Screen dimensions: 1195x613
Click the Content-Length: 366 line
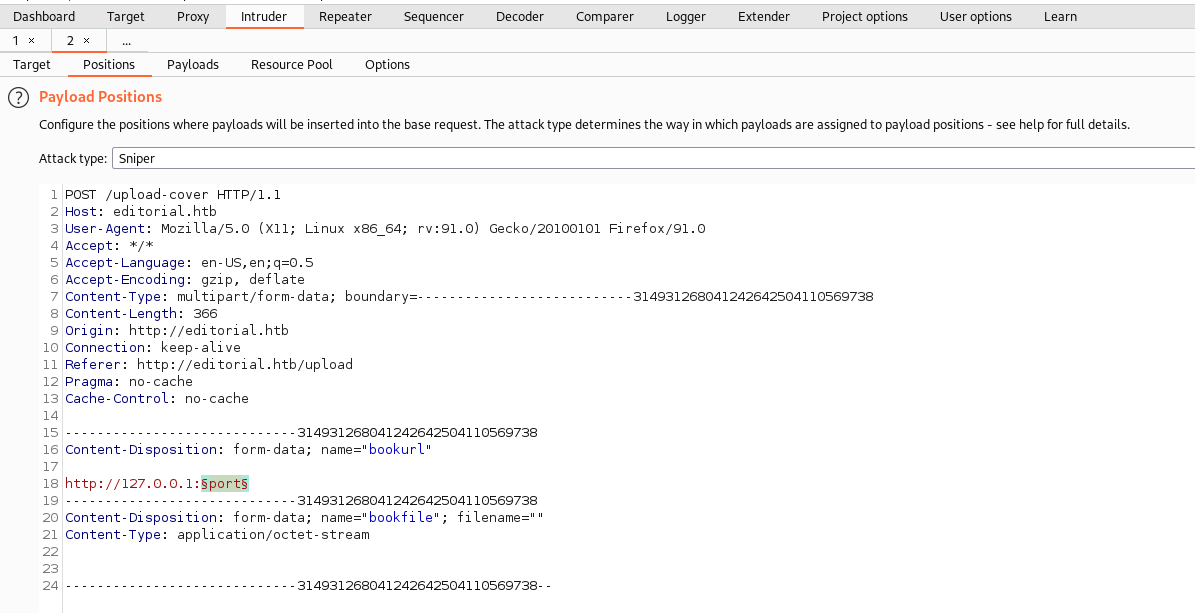[x=141, y=313]
